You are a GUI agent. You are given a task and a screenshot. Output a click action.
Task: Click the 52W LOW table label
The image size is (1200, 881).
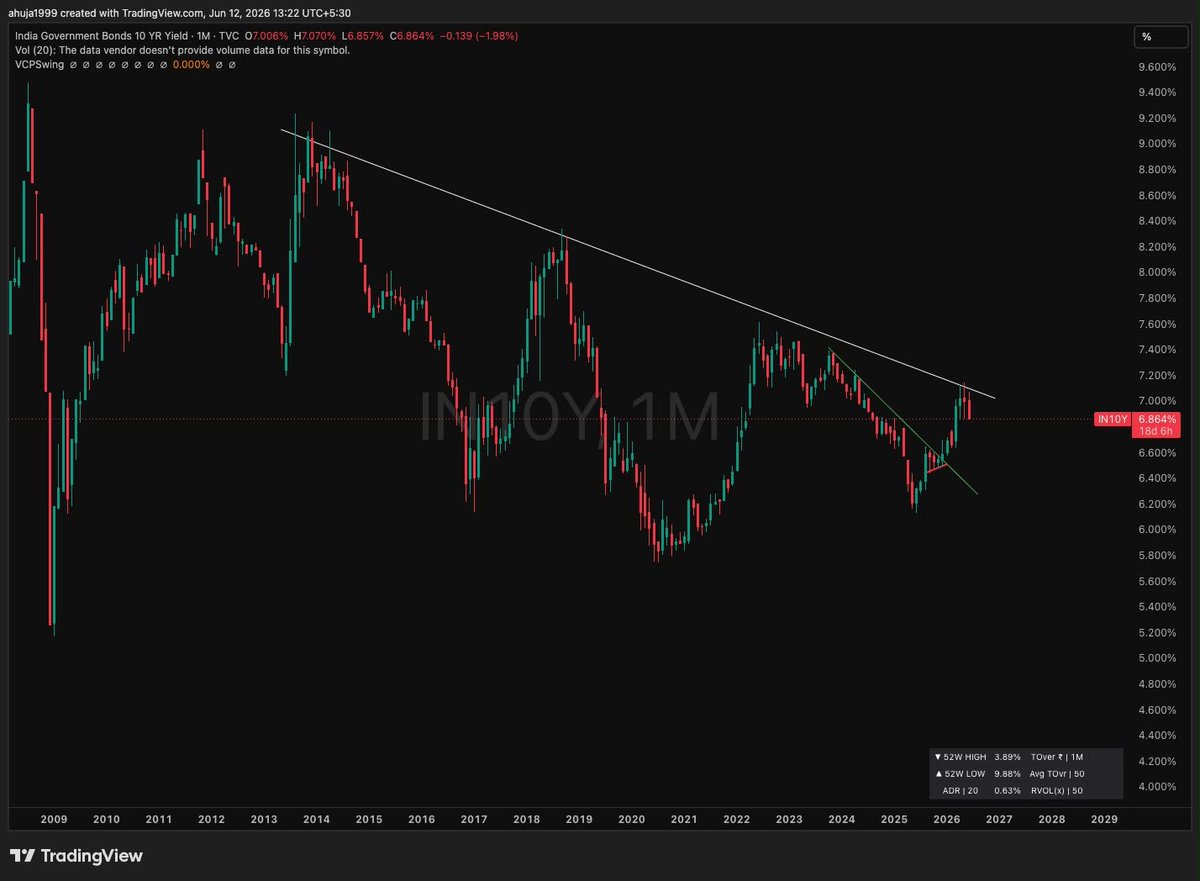pyautogui.click(x=959, y=774)
